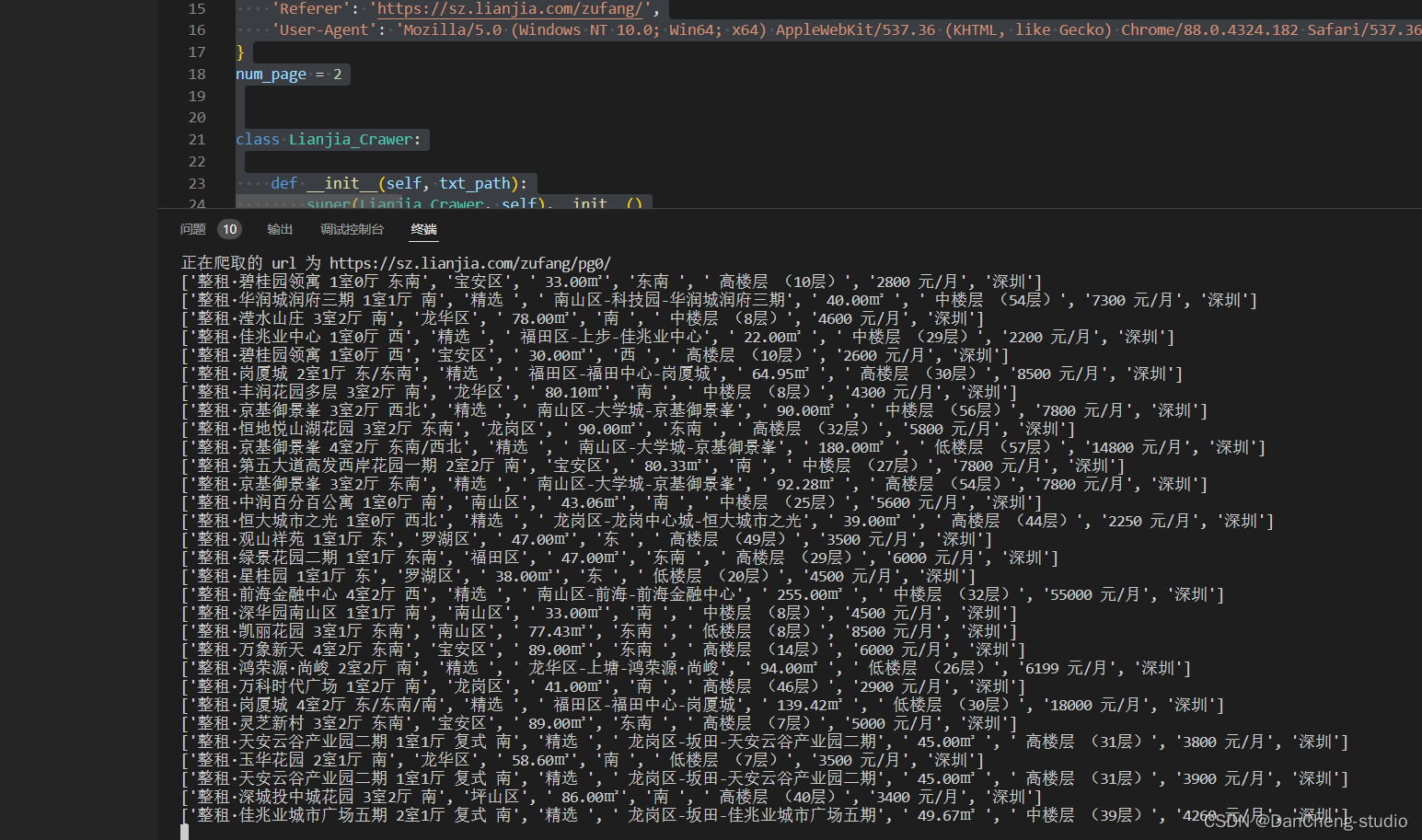
Task: Switch to the 终端 tab
Action: pyautogui.click(x=423, y=229)
